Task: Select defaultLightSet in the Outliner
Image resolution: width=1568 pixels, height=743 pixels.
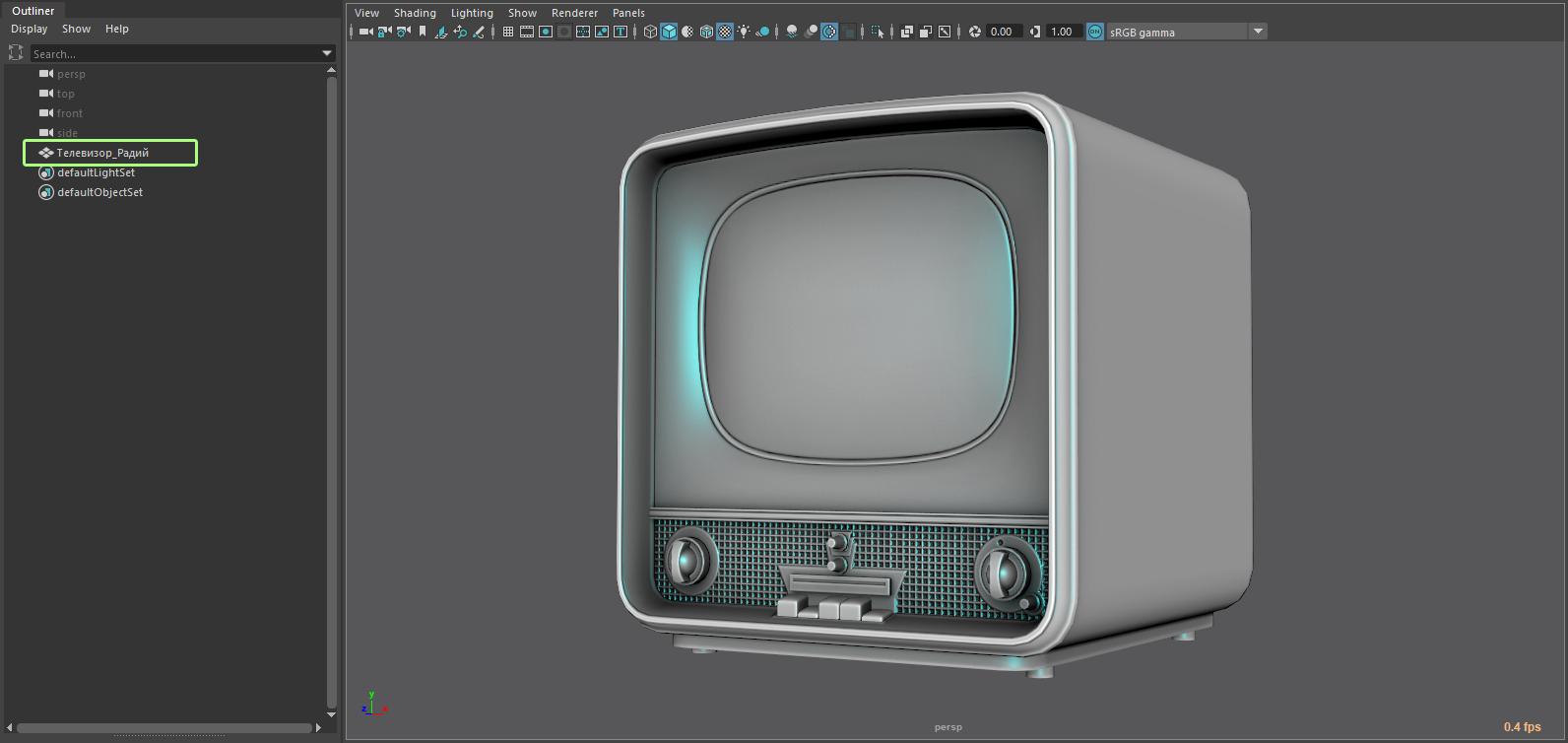Action: pos(96,172)
